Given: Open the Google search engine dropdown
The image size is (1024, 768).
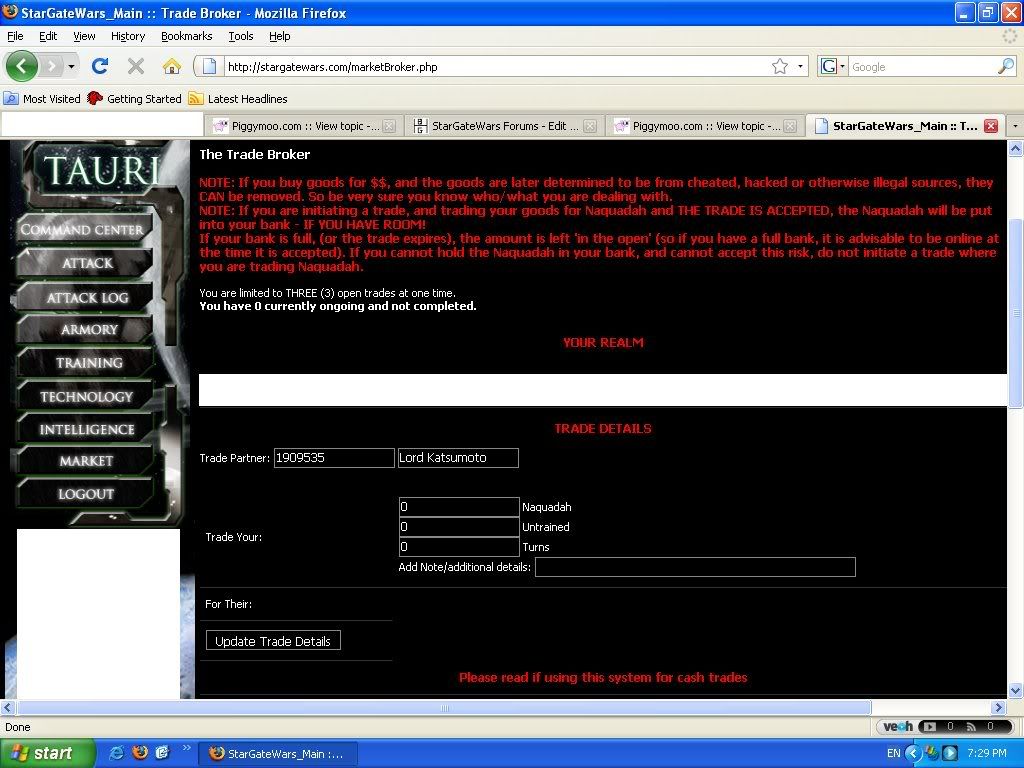Looking at the screenshot, I should click(x=833, y=67).
